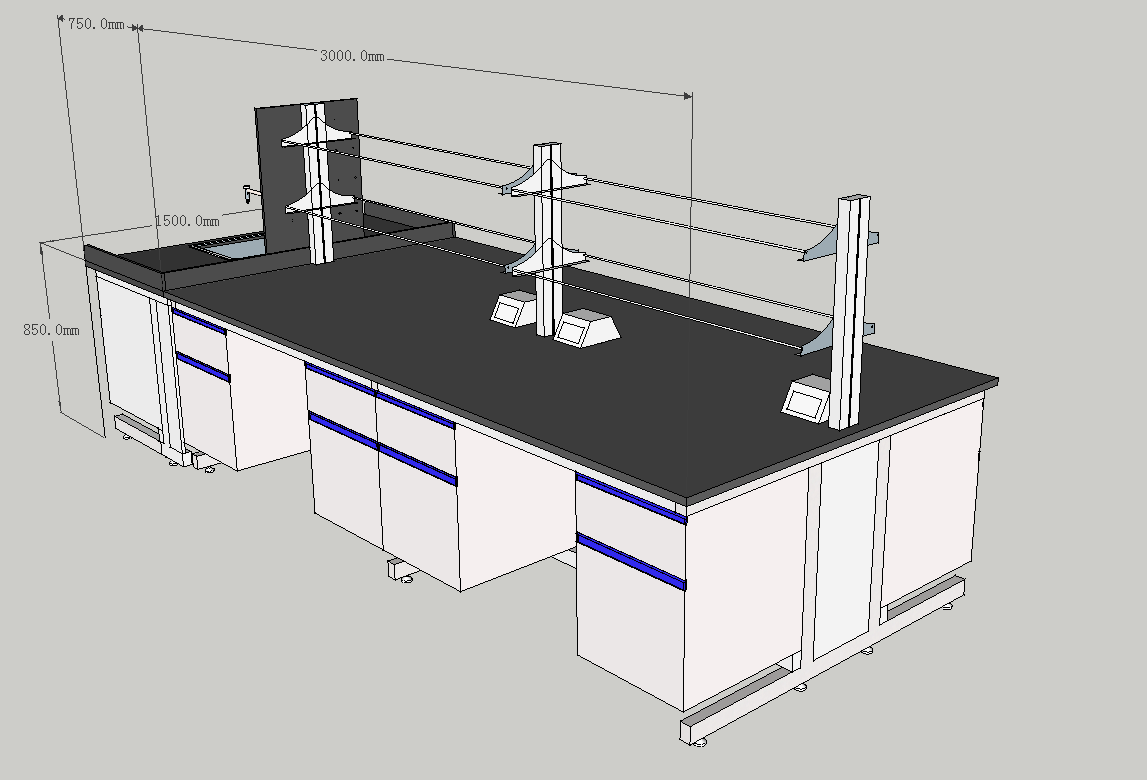
Task: Select top blue handle on rightmost drawer unit
Action: pyautogui.click(x=630, y=498)
